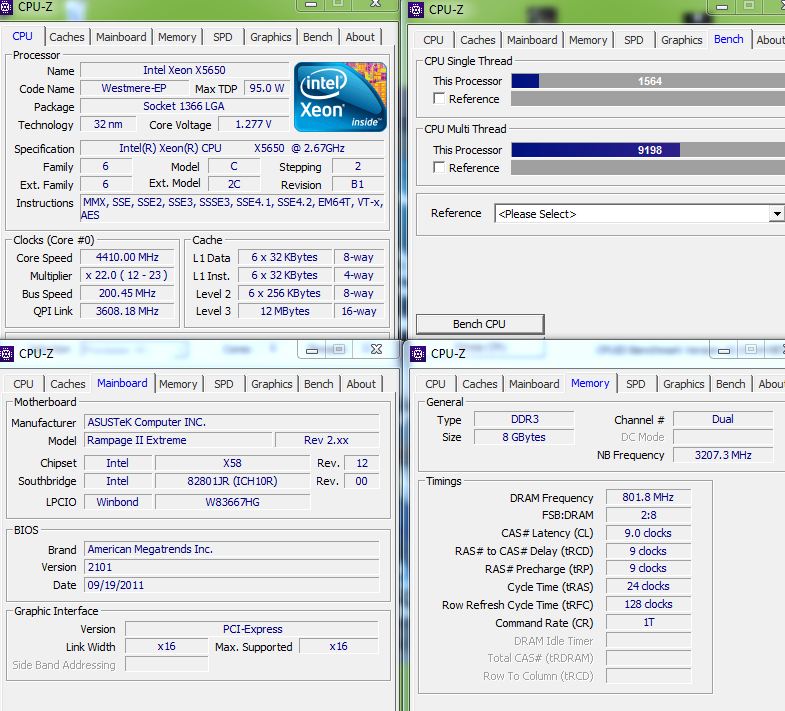Click the Command Rate value 1T
785x711 pixels.
[648, 622]
